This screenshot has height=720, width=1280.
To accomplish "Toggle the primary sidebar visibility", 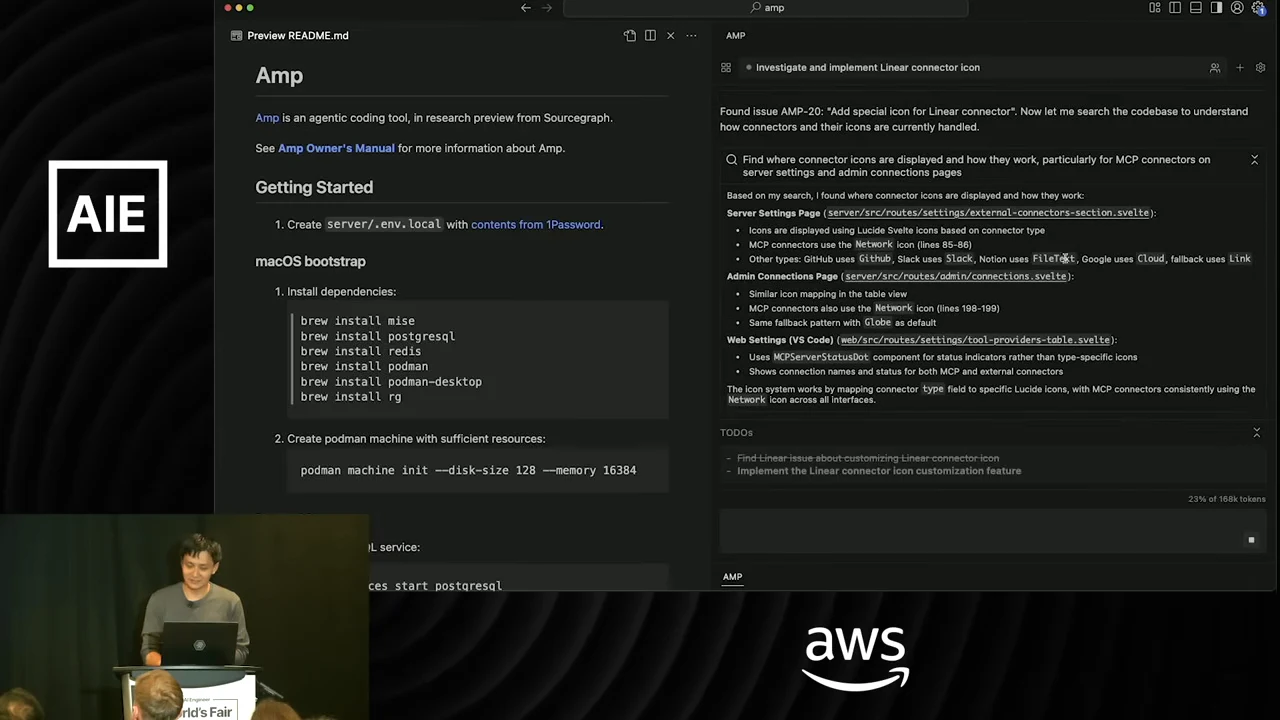I will tap(1175, 8).
